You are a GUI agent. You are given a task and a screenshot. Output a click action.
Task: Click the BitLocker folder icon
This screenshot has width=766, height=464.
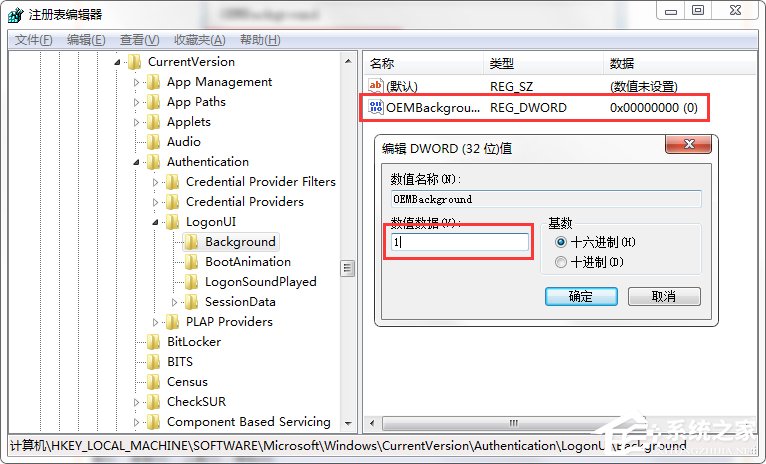153,342
